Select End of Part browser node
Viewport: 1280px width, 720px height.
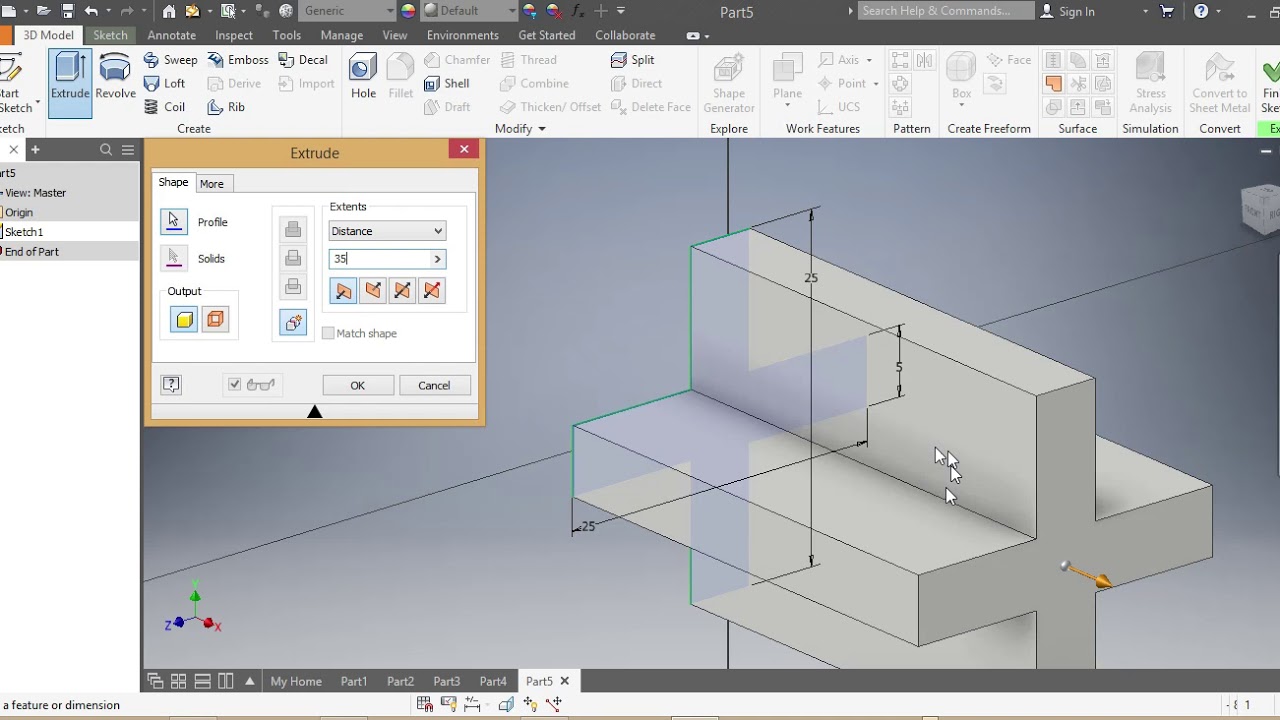tap(32, 252)
